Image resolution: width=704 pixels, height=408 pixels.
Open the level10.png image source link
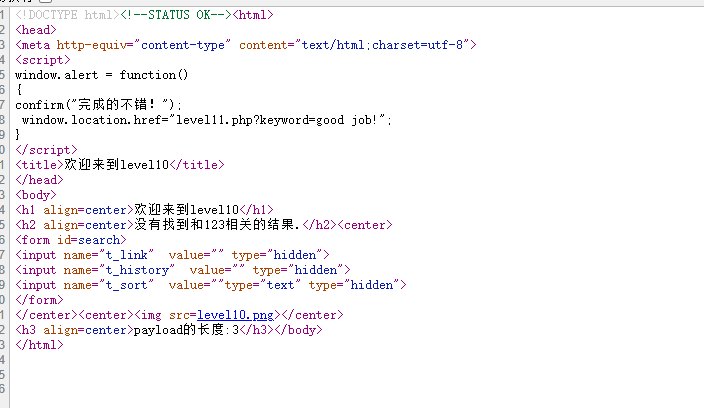[x=235, y=315]
